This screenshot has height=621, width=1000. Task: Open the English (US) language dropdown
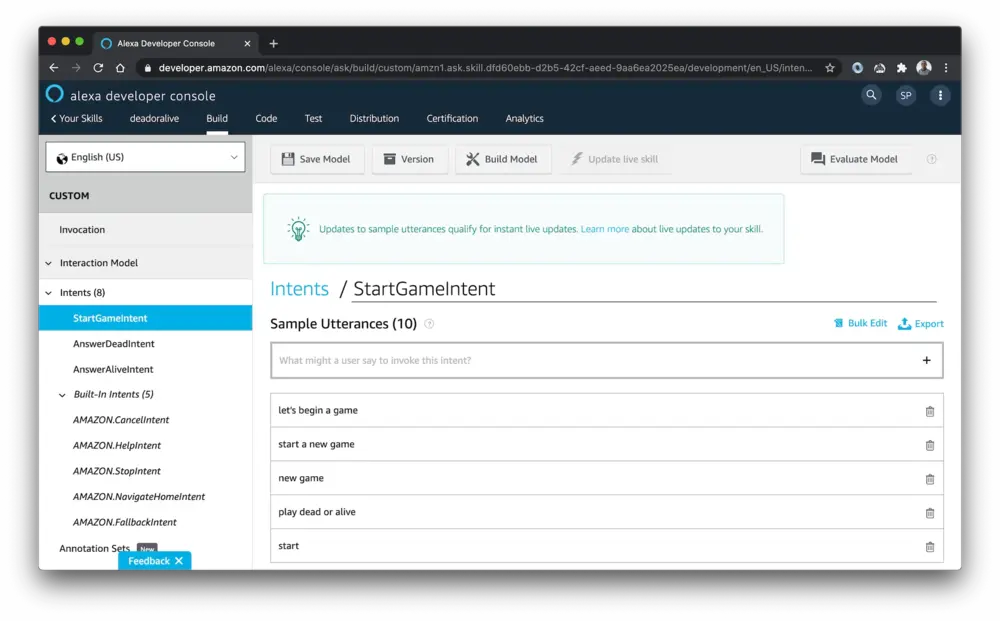coord(145,157)
